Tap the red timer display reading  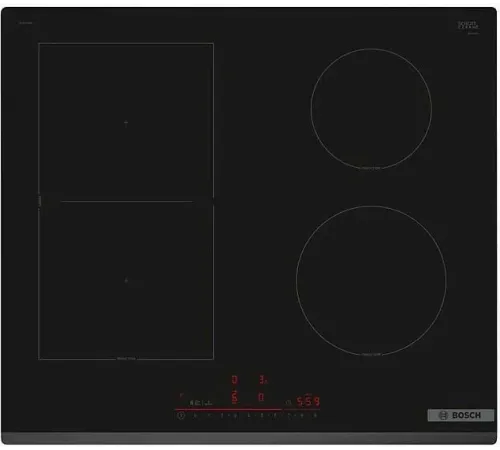(x=308, y=401)
